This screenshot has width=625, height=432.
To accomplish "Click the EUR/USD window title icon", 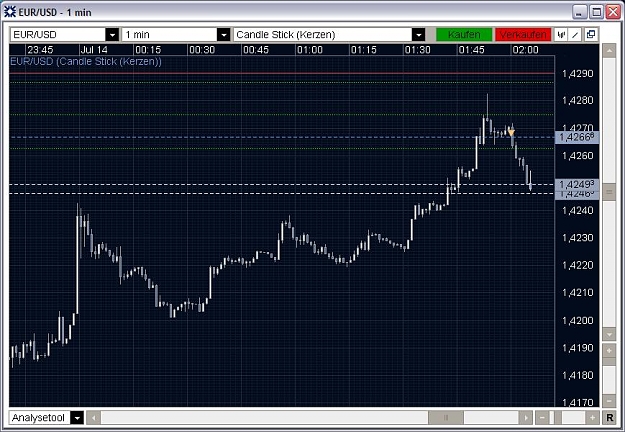I will tap(10, 12).
